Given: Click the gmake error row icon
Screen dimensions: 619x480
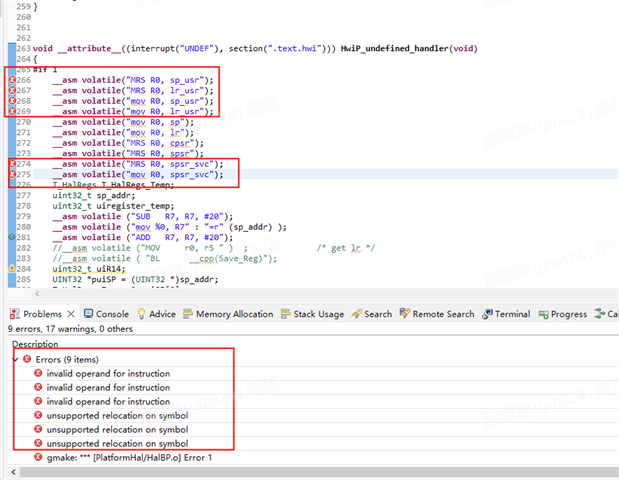Looking at the screenshot, I should (x=38, y=458).
